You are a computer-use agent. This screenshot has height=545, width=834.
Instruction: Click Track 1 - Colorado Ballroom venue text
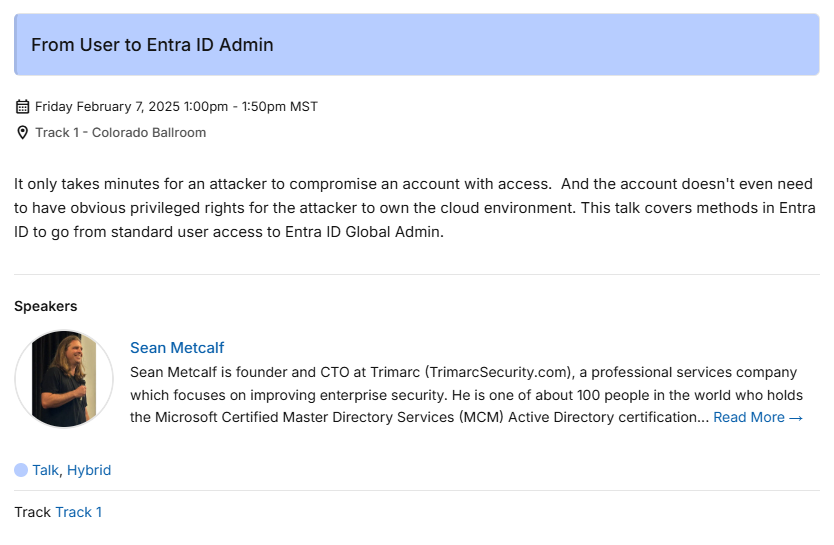[121, 132]
